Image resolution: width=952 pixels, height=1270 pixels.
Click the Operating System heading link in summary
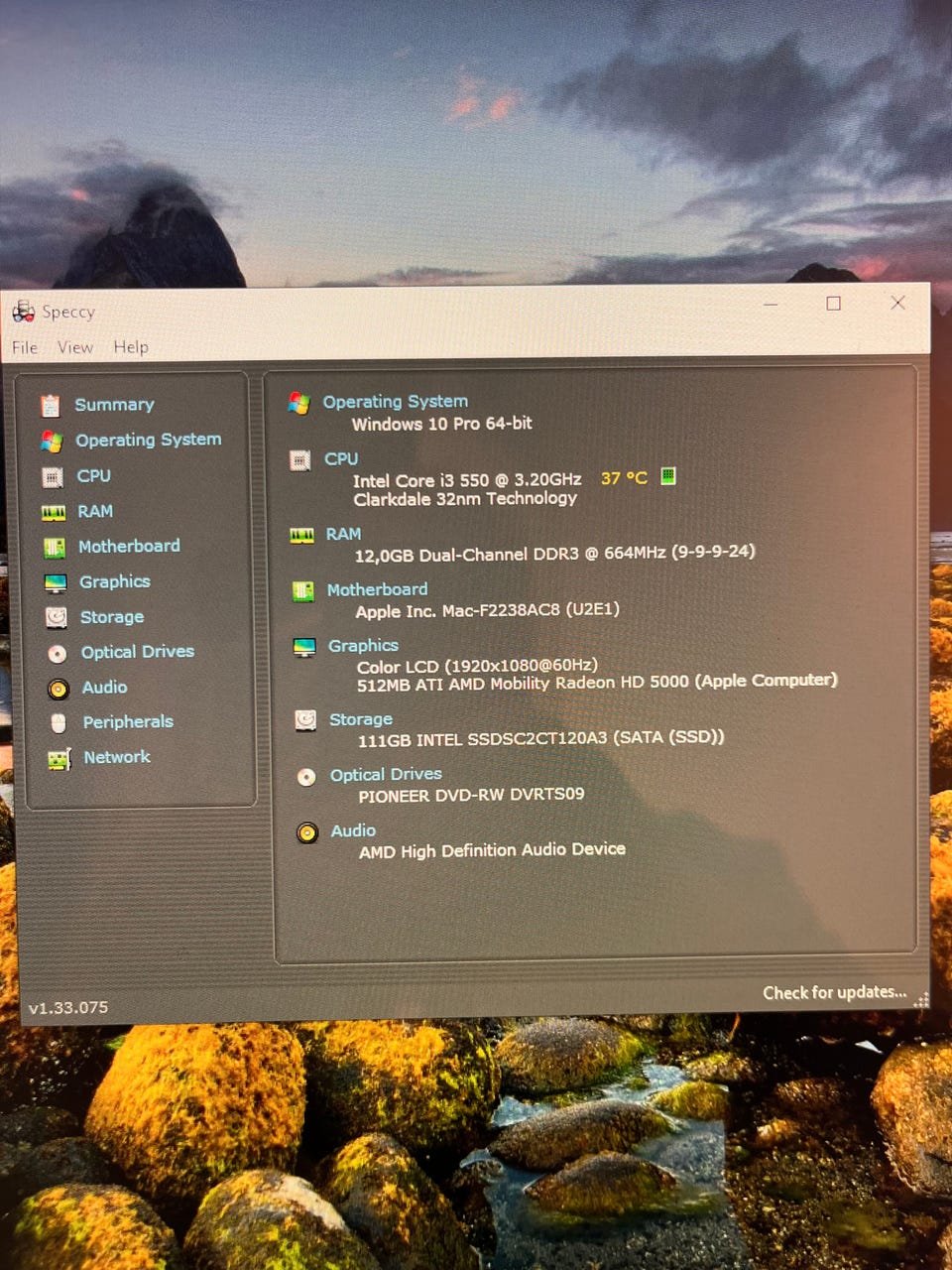pyautogui.click(x=396, y=402)
